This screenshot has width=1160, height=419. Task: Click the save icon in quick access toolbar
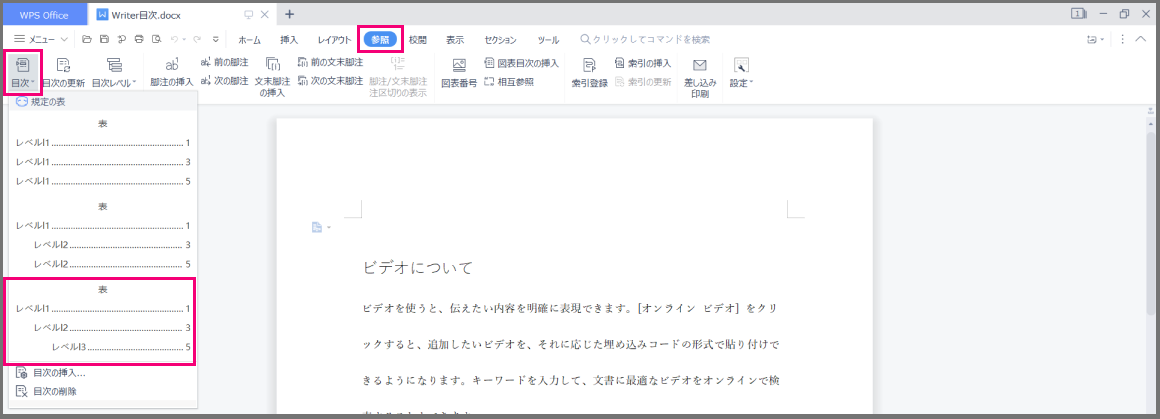(x=104, y=39)
